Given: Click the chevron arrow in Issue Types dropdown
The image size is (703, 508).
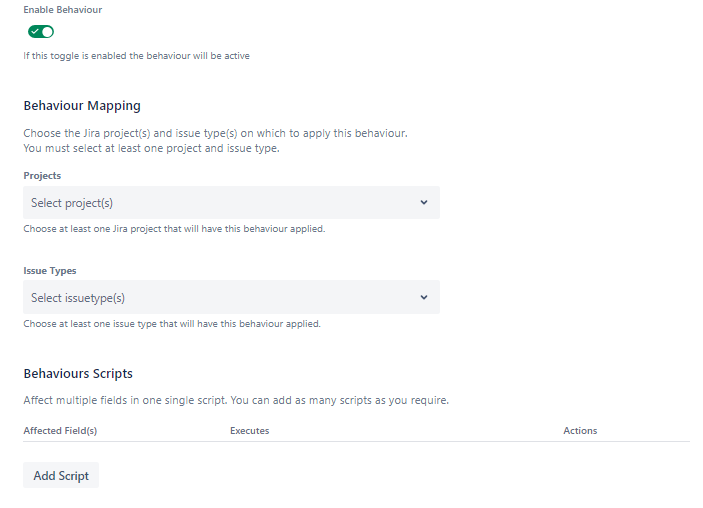Looking at the screenshot, I should pyautogui.click(x=424, y=298).
